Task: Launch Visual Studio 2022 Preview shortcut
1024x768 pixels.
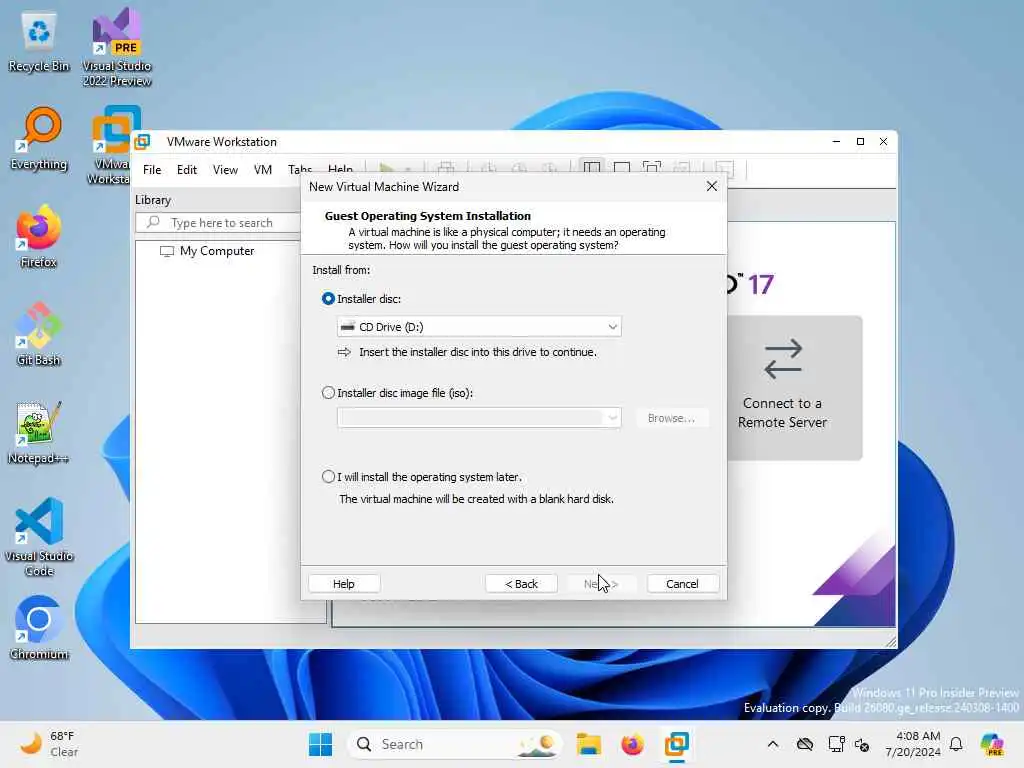Action: (x=117, y=48)
